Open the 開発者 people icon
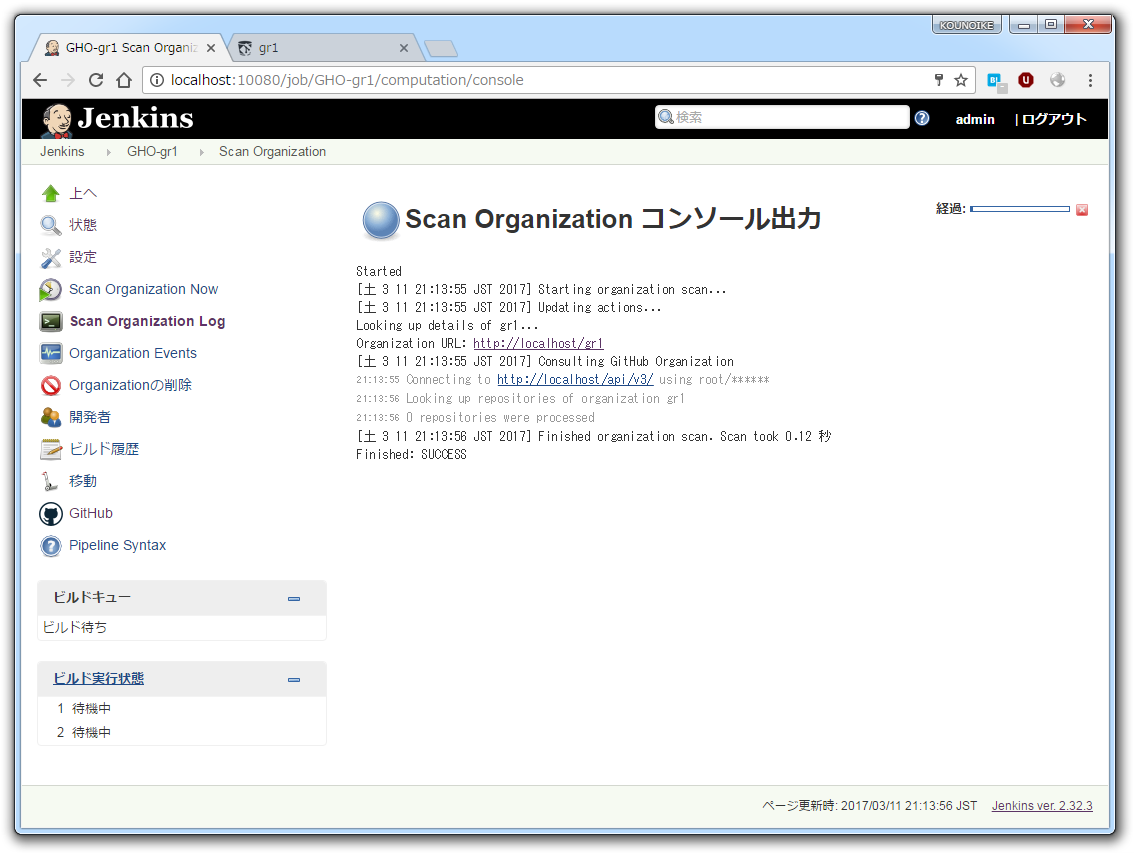The height and width of the screenshot is (853, 1134). (x=50, y=417)
